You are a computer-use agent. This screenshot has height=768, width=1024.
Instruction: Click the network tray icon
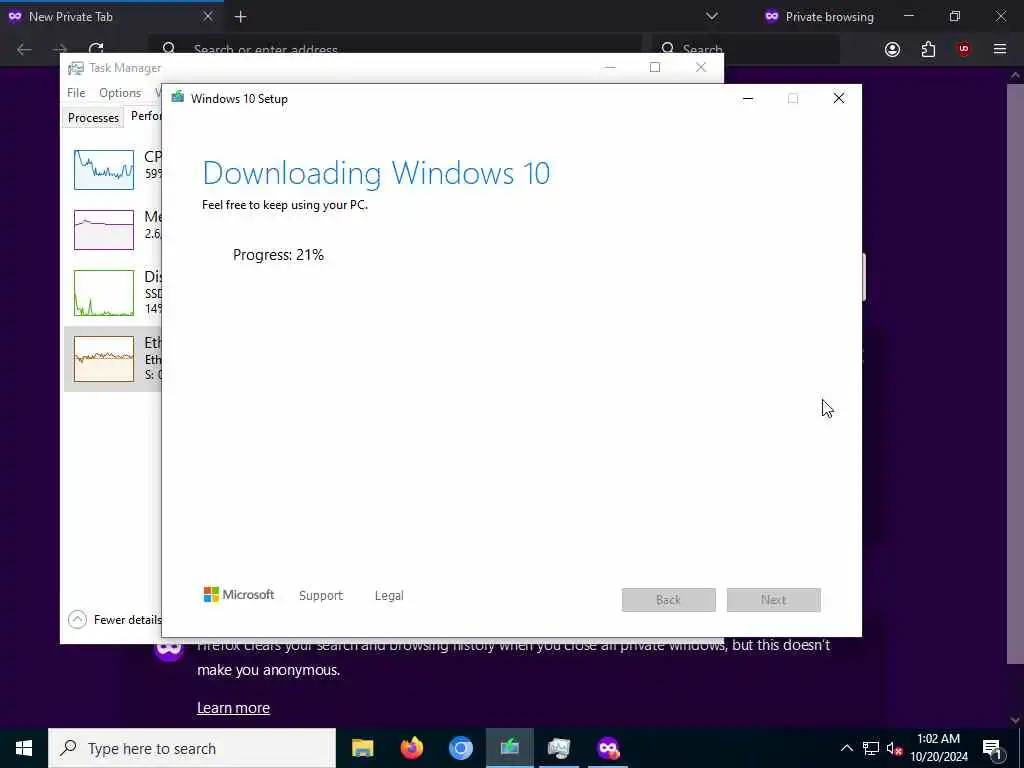coord(871,748)
